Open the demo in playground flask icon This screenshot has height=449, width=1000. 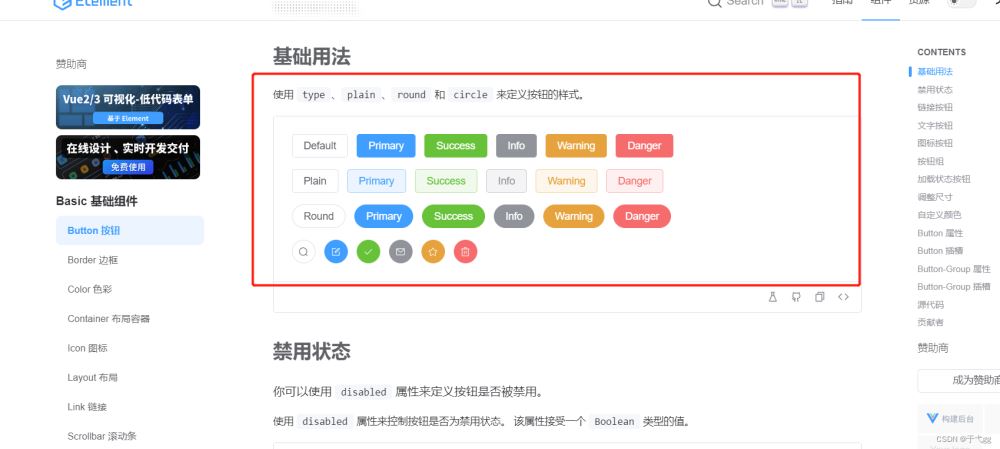point(773,297)
